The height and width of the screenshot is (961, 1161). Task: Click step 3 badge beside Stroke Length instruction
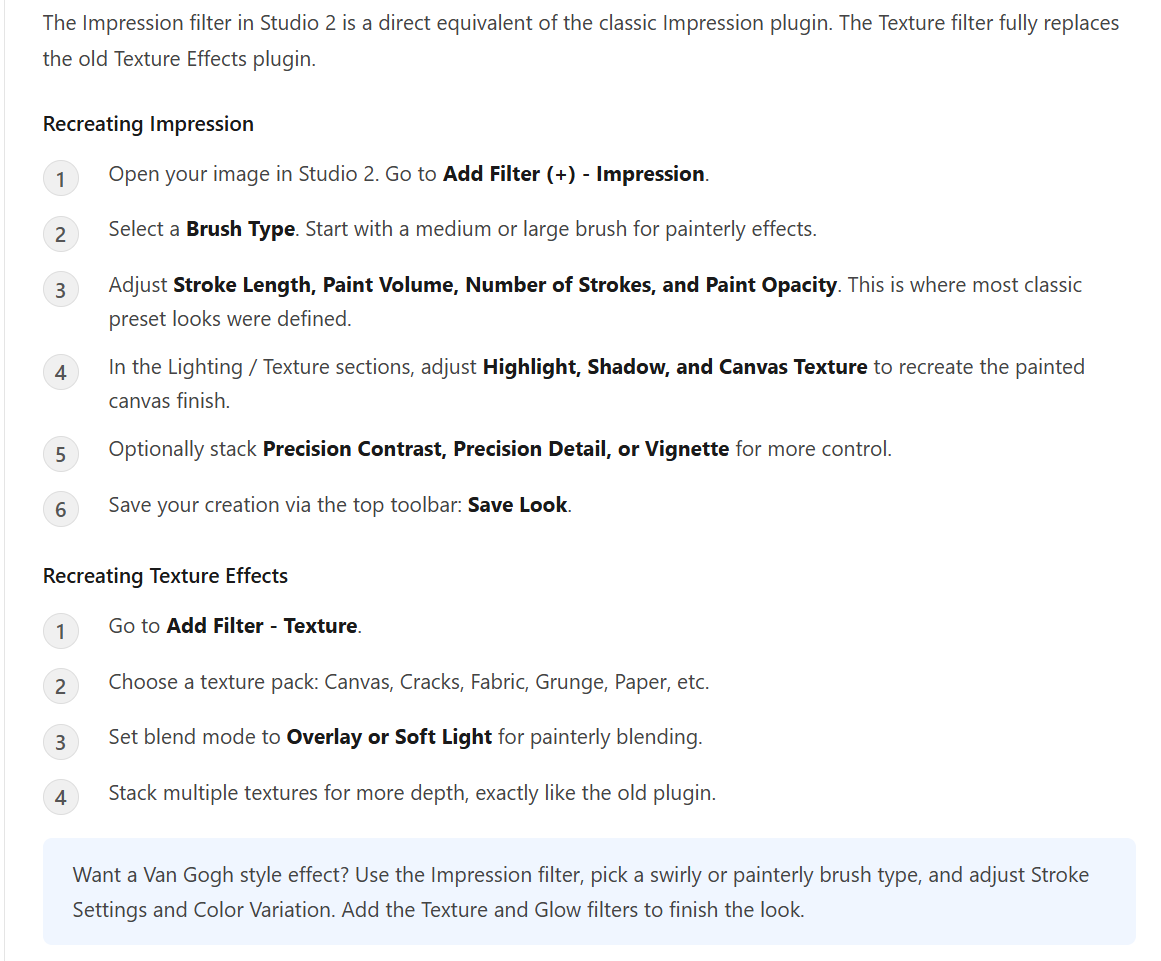point(61,289)
